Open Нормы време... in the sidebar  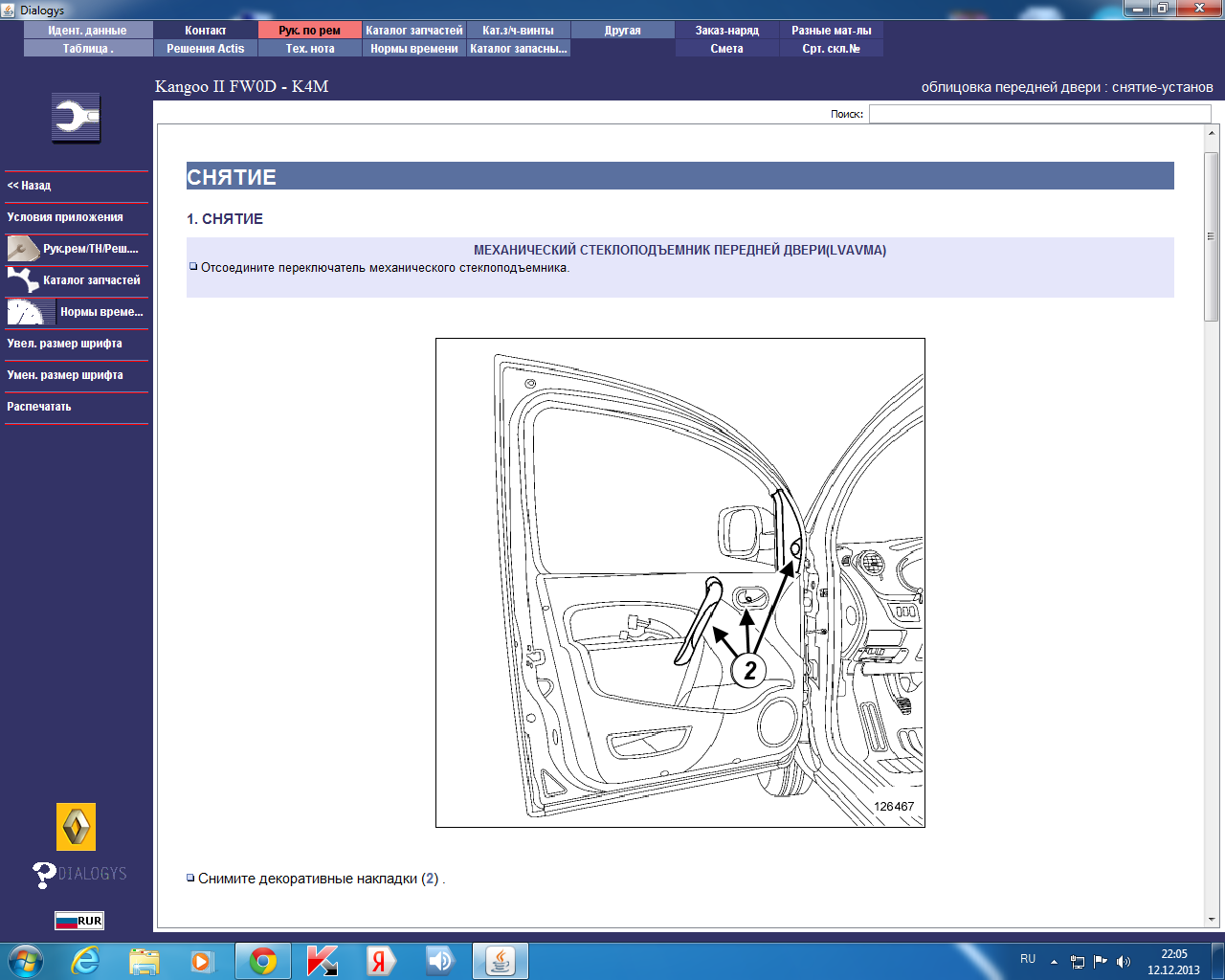77,312
